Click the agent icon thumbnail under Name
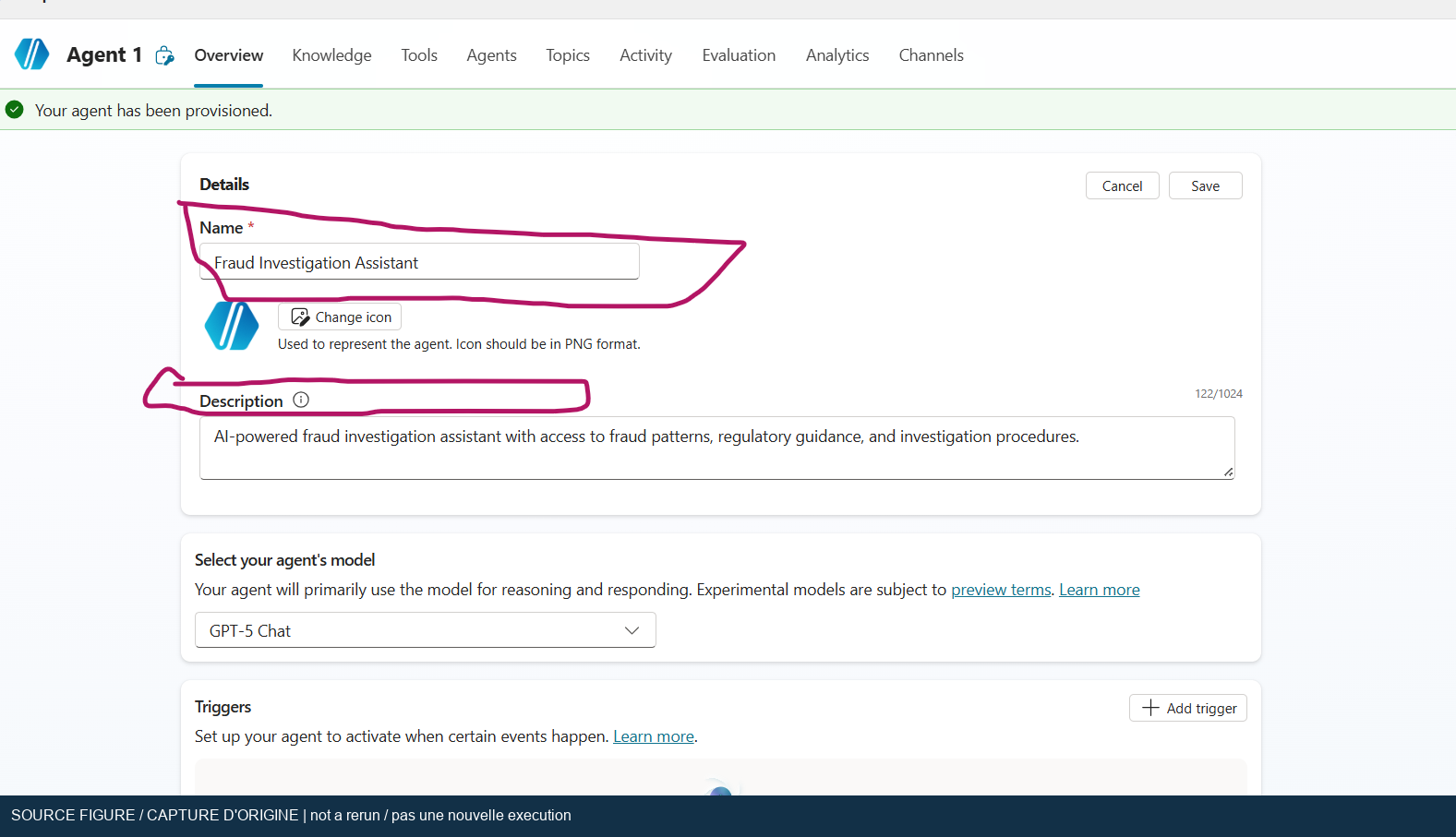The height and width of the screenshot is (837, 1456). click(x=232, y=326)
